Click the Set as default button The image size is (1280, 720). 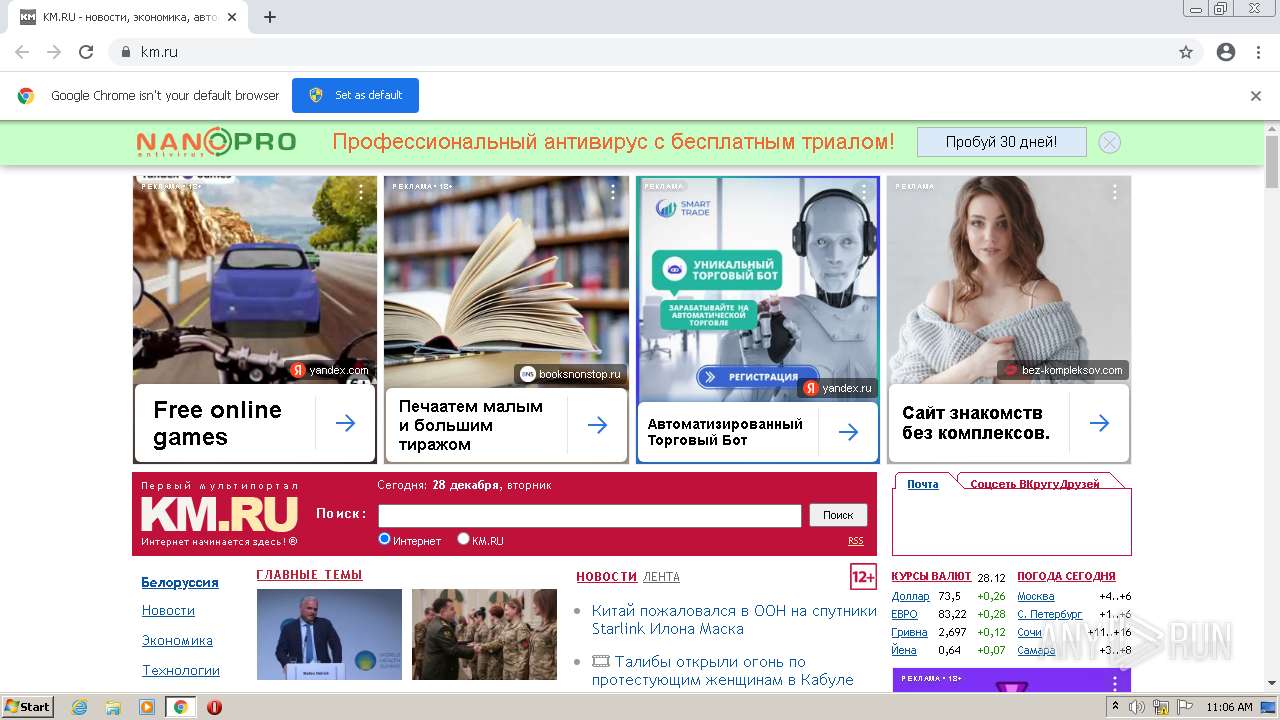pos(355,95)
